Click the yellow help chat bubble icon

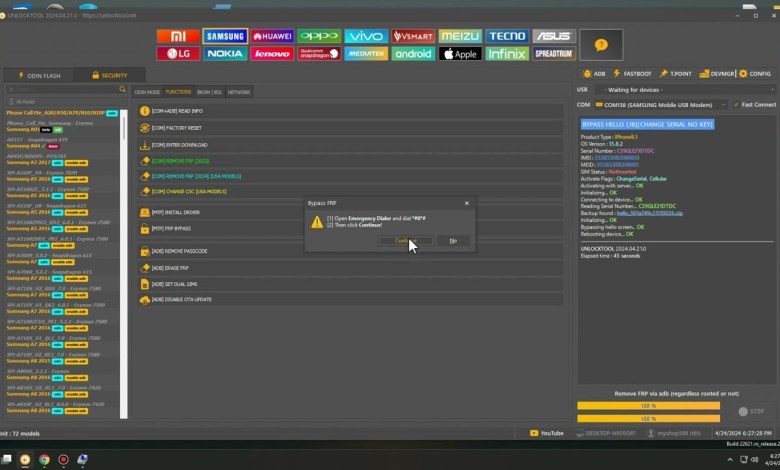[600, 45]
